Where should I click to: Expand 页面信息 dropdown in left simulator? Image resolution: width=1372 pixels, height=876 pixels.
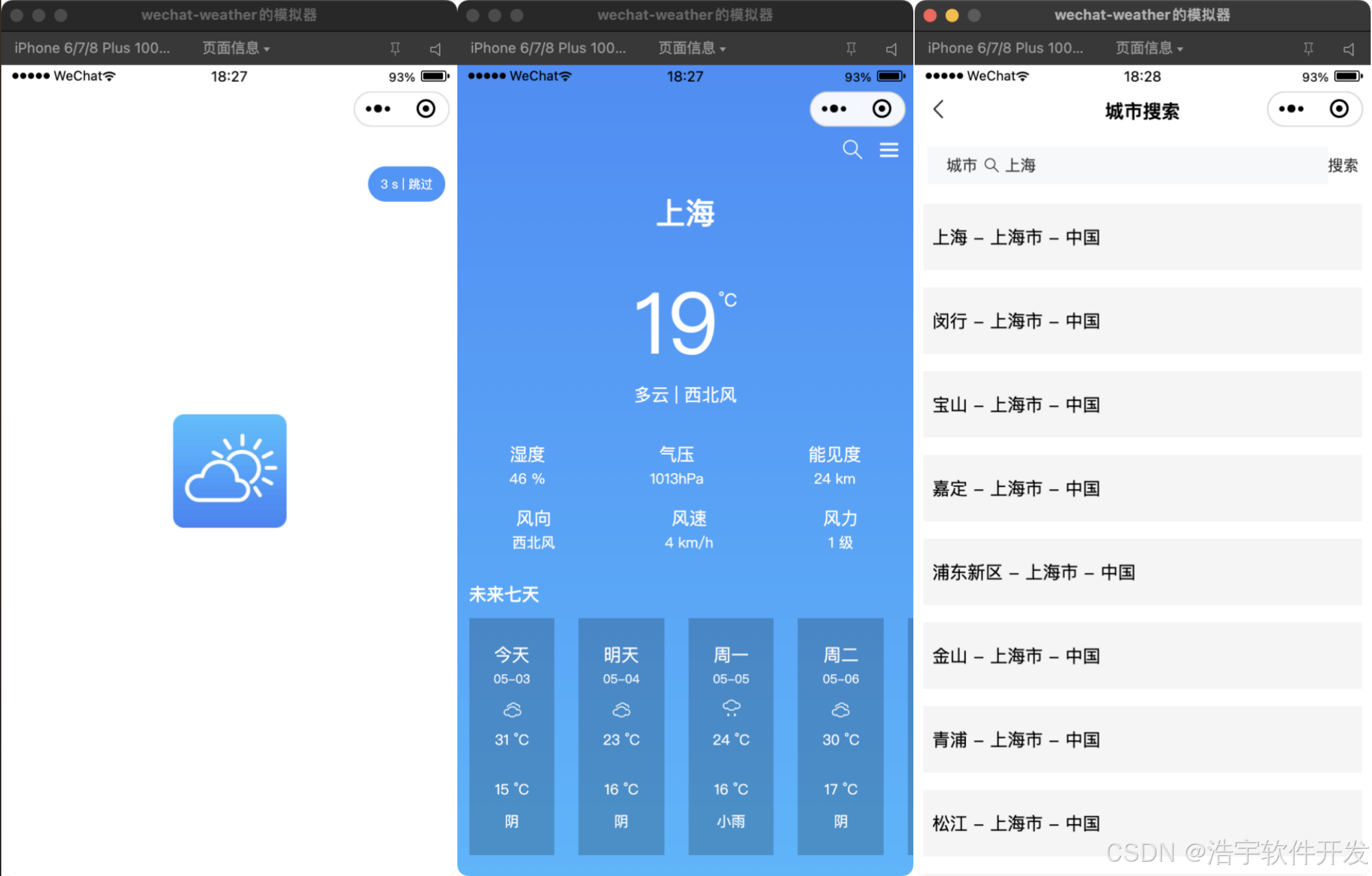point(236,49)
